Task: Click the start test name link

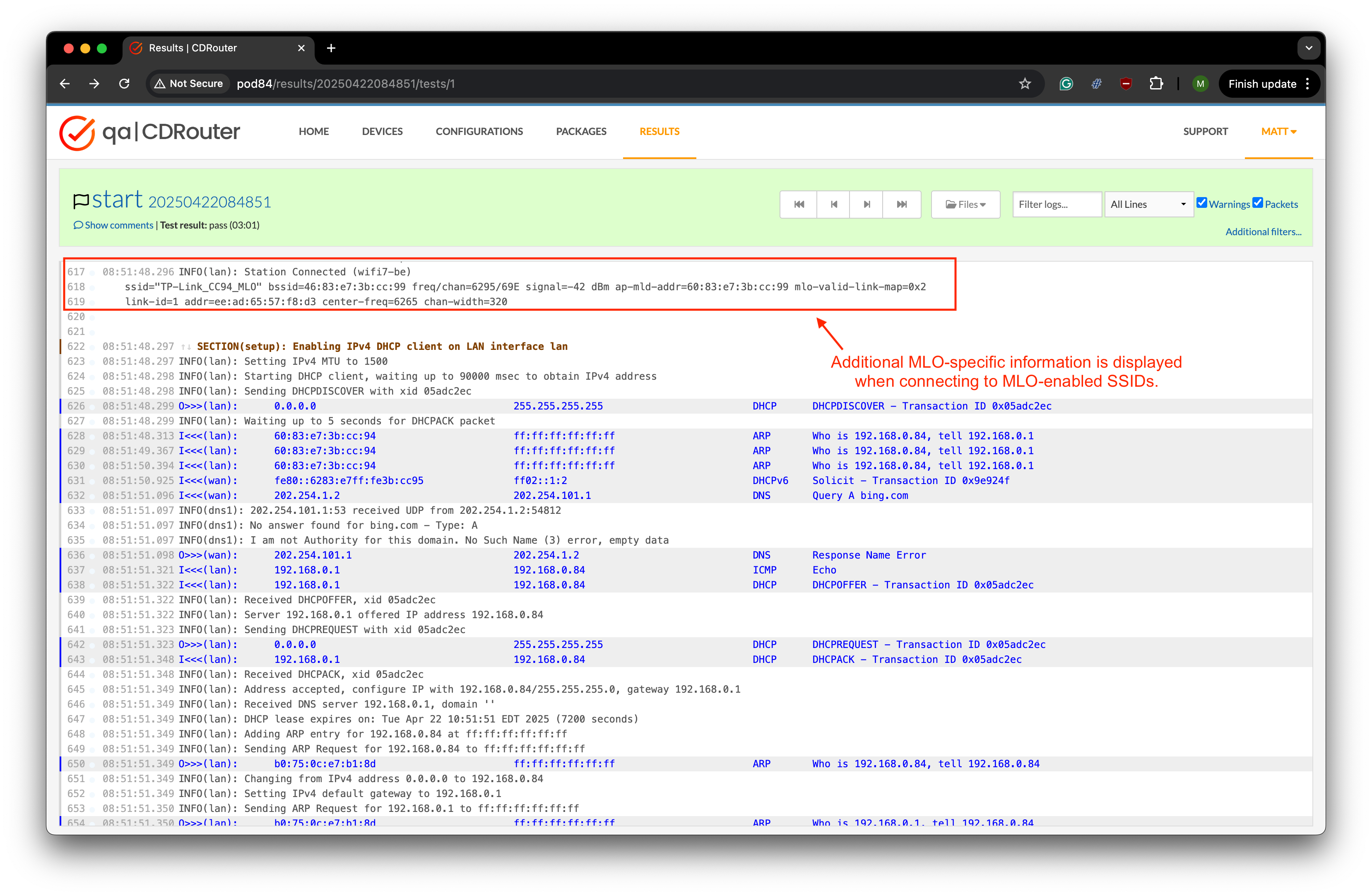Action: tap(117, 200)
